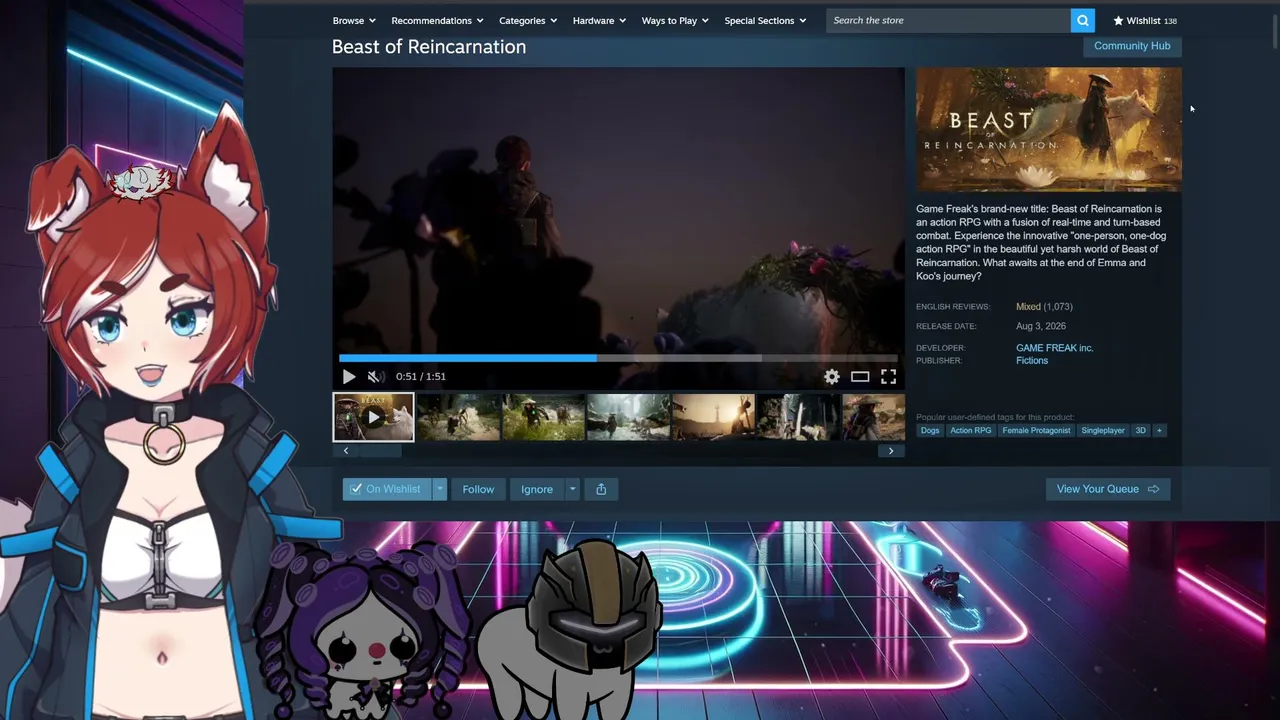Open the Browse menu

click(354, 20)
